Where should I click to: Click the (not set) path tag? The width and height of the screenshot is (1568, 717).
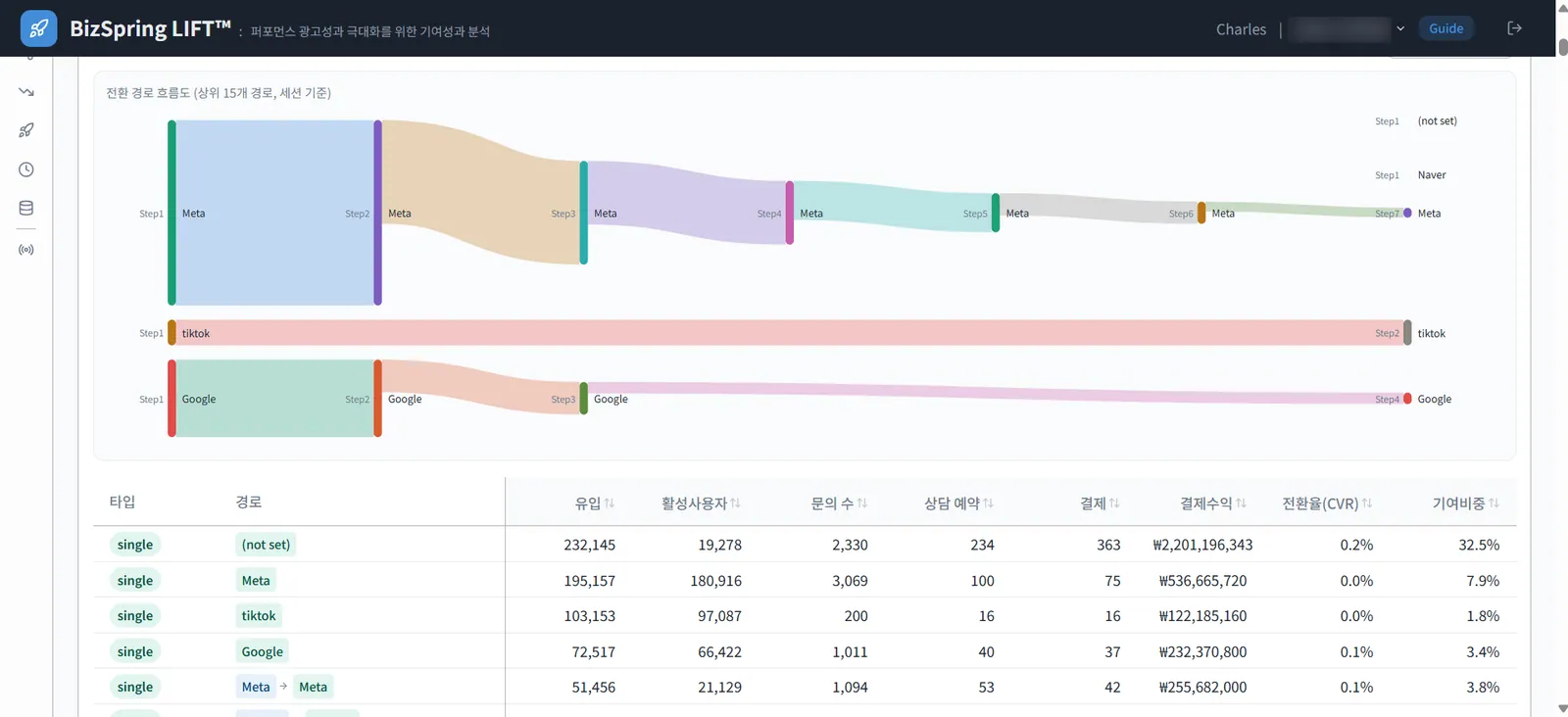(266, 545)
